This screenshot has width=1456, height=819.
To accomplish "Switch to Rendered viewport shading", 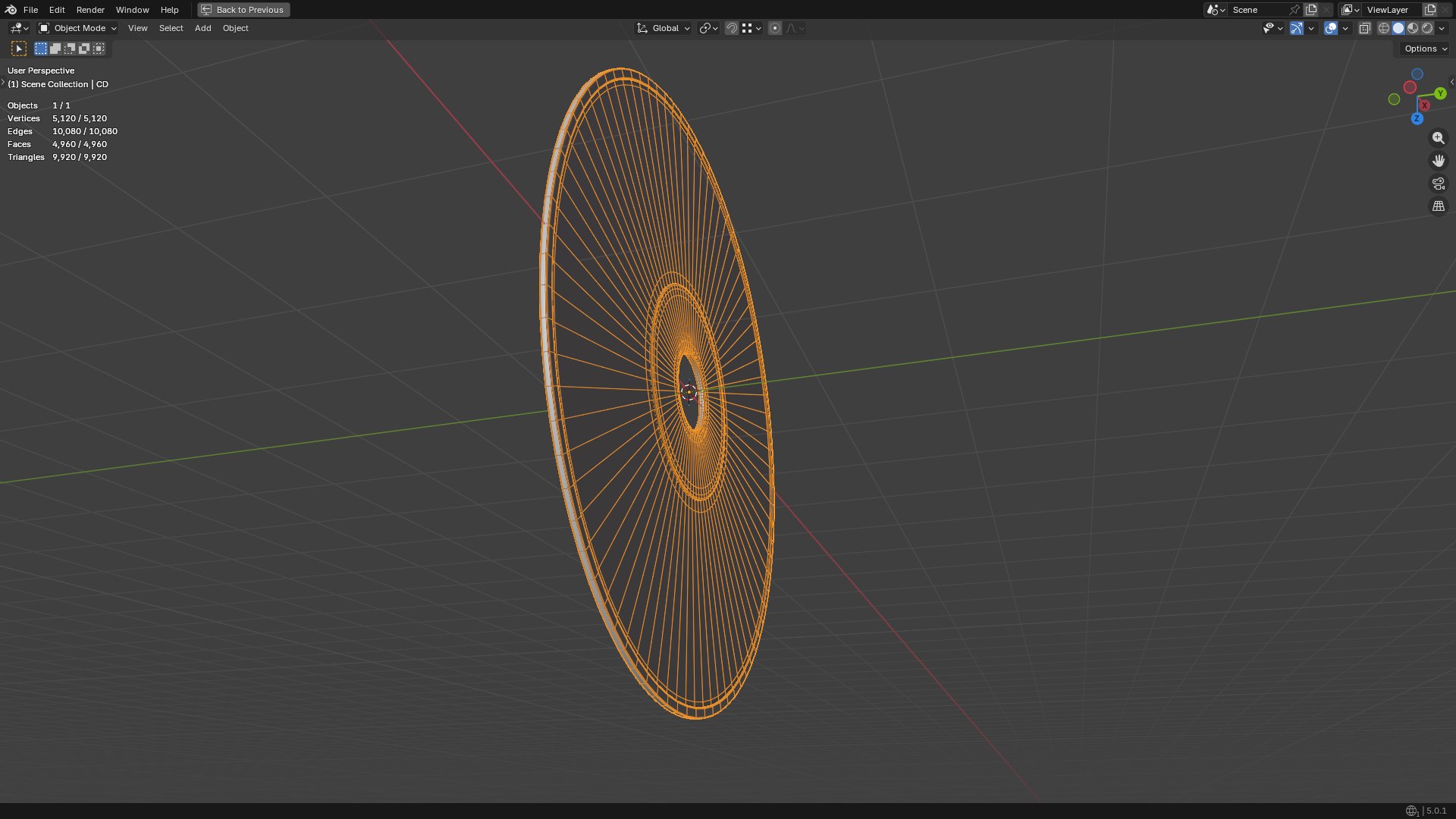I will [x=1427, y=28].
